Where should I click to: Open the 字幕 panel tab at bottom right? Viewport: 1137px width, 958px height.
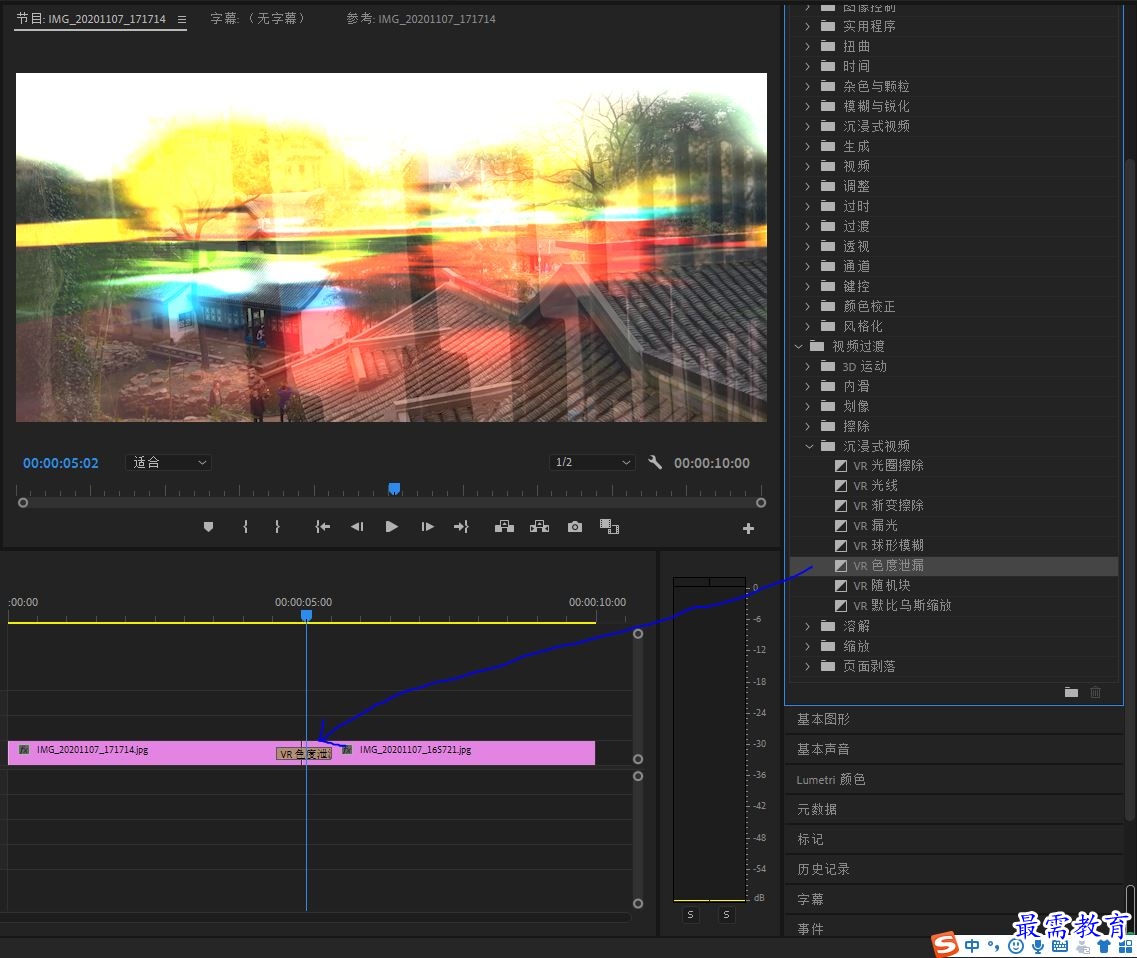[x=810, y=899]
